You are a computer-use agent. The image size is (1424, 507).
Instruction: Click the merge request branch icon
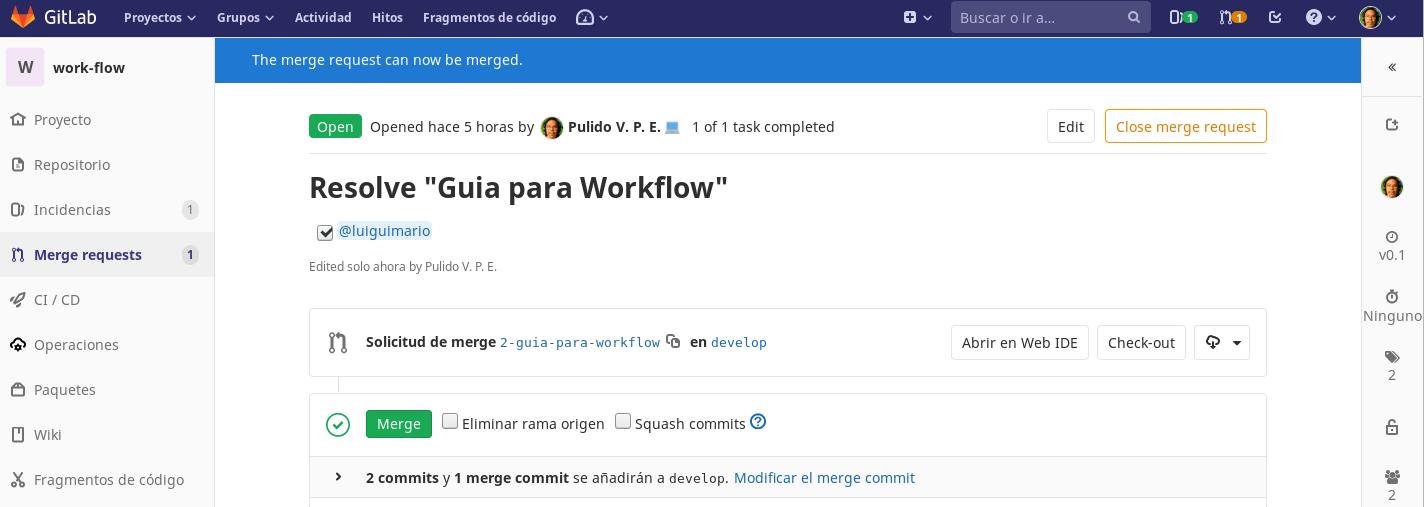[x=338, y=343]
